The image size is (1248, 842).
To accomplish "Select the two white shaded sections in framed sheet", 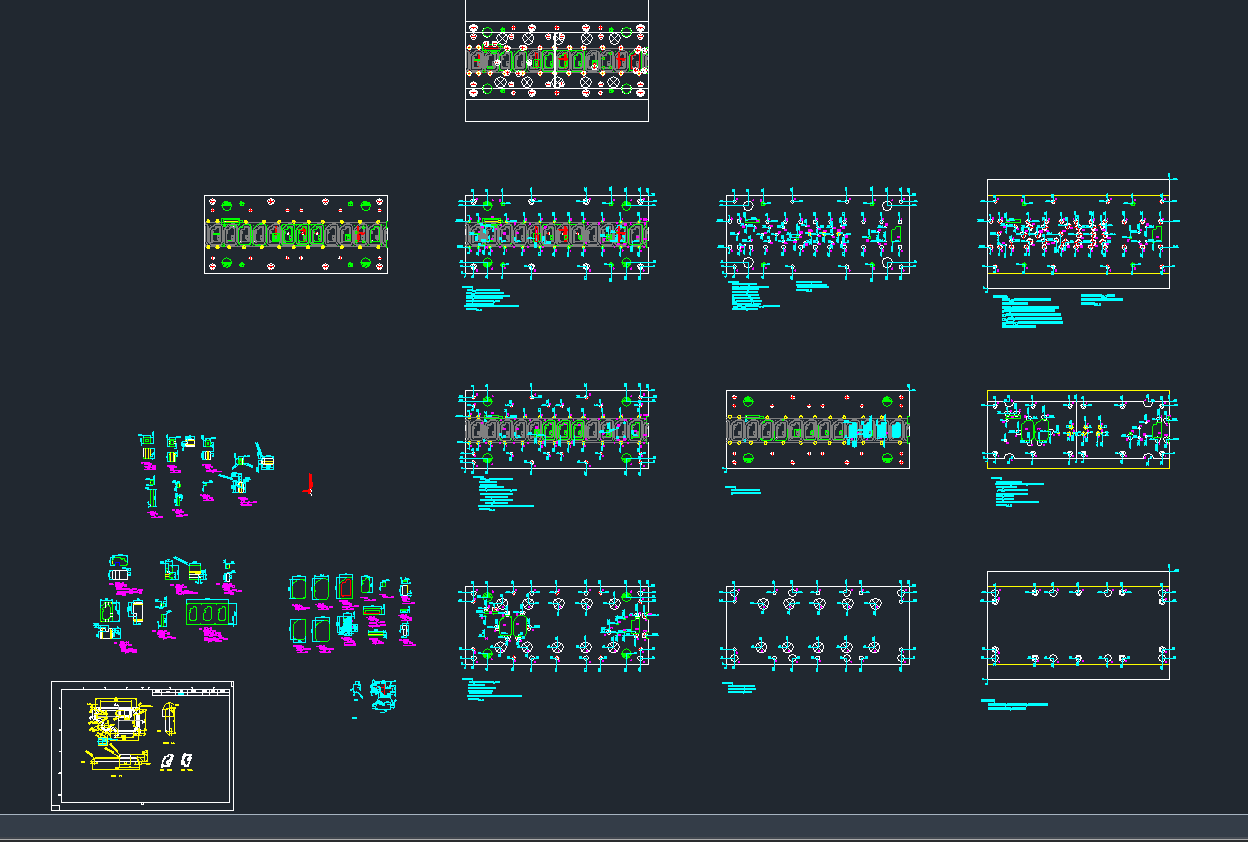I will point(177,762).
